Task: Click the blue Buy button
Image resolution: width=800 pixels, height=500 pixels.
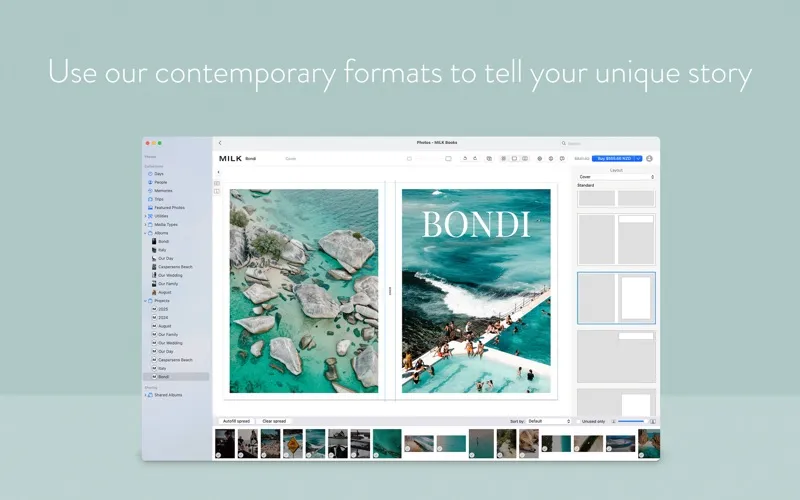Action: pos(614,159)
